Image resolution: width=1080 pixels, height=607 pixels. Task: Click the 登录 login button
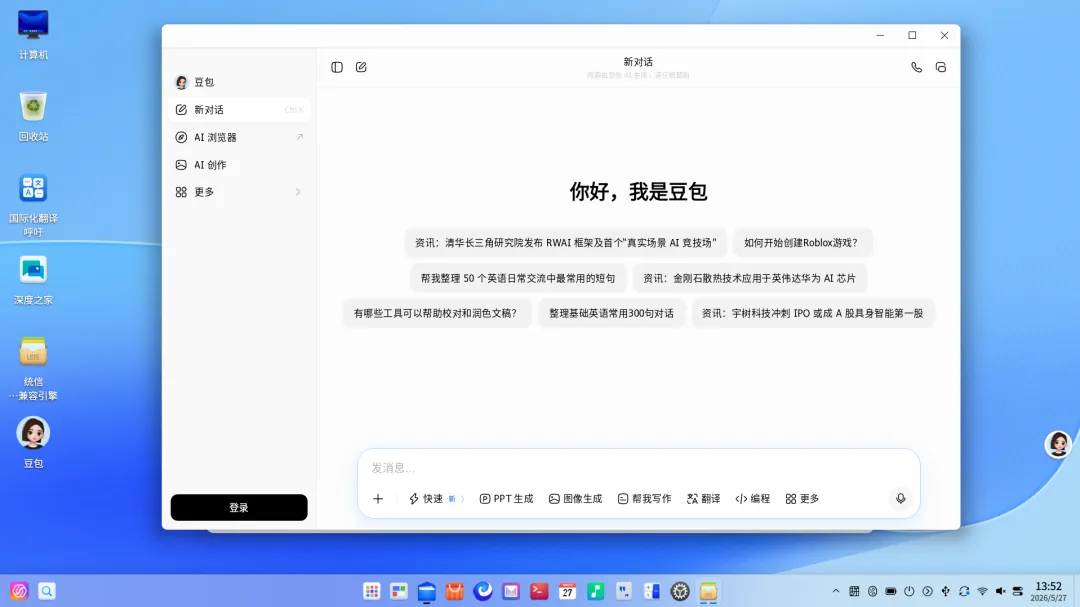click(x=239, y=507)
